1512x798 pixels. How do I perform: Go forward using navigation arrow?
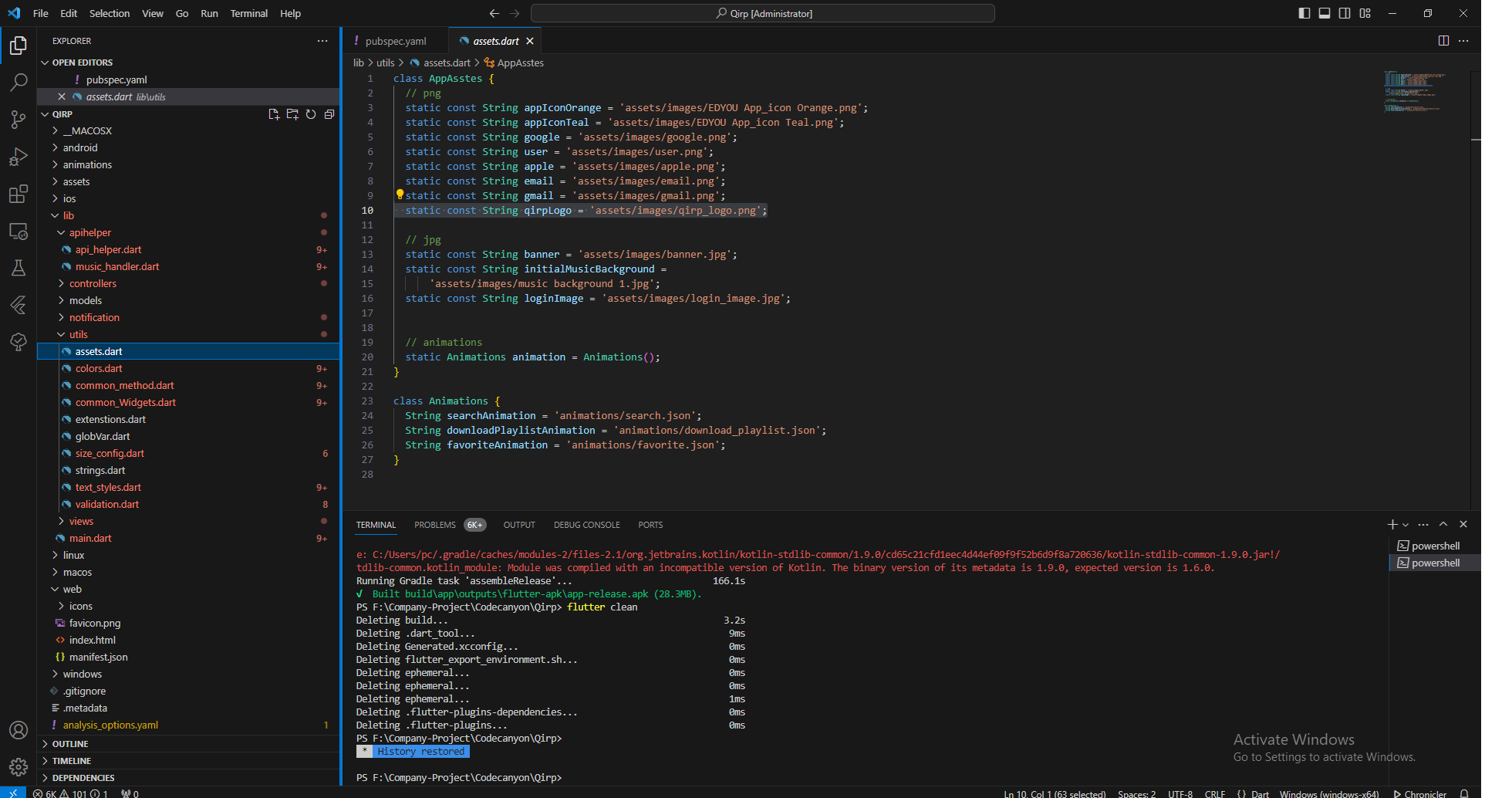tap(515, 13)
